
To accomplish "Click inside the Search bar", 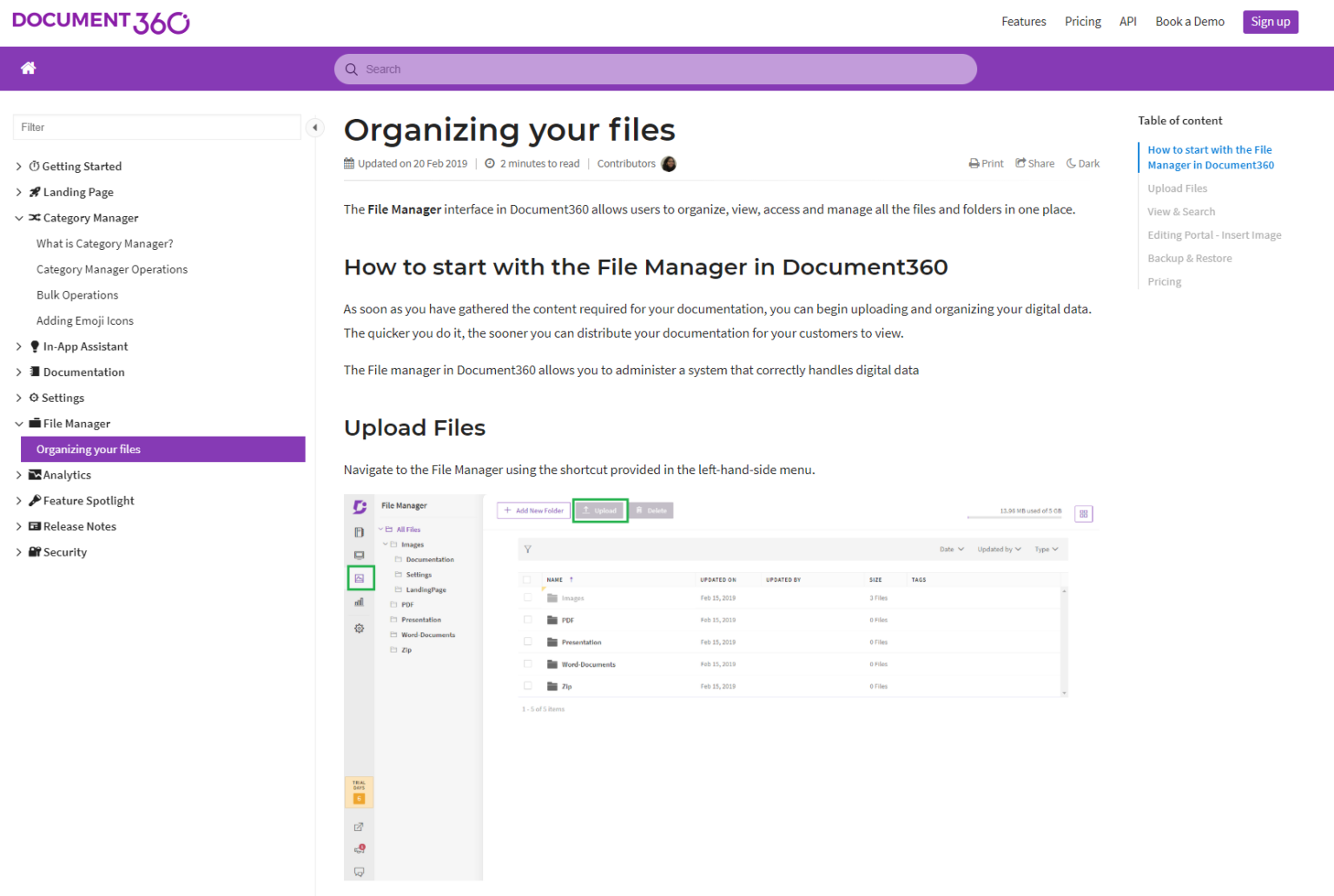I will pyautogui.click(x=655, y=69).
